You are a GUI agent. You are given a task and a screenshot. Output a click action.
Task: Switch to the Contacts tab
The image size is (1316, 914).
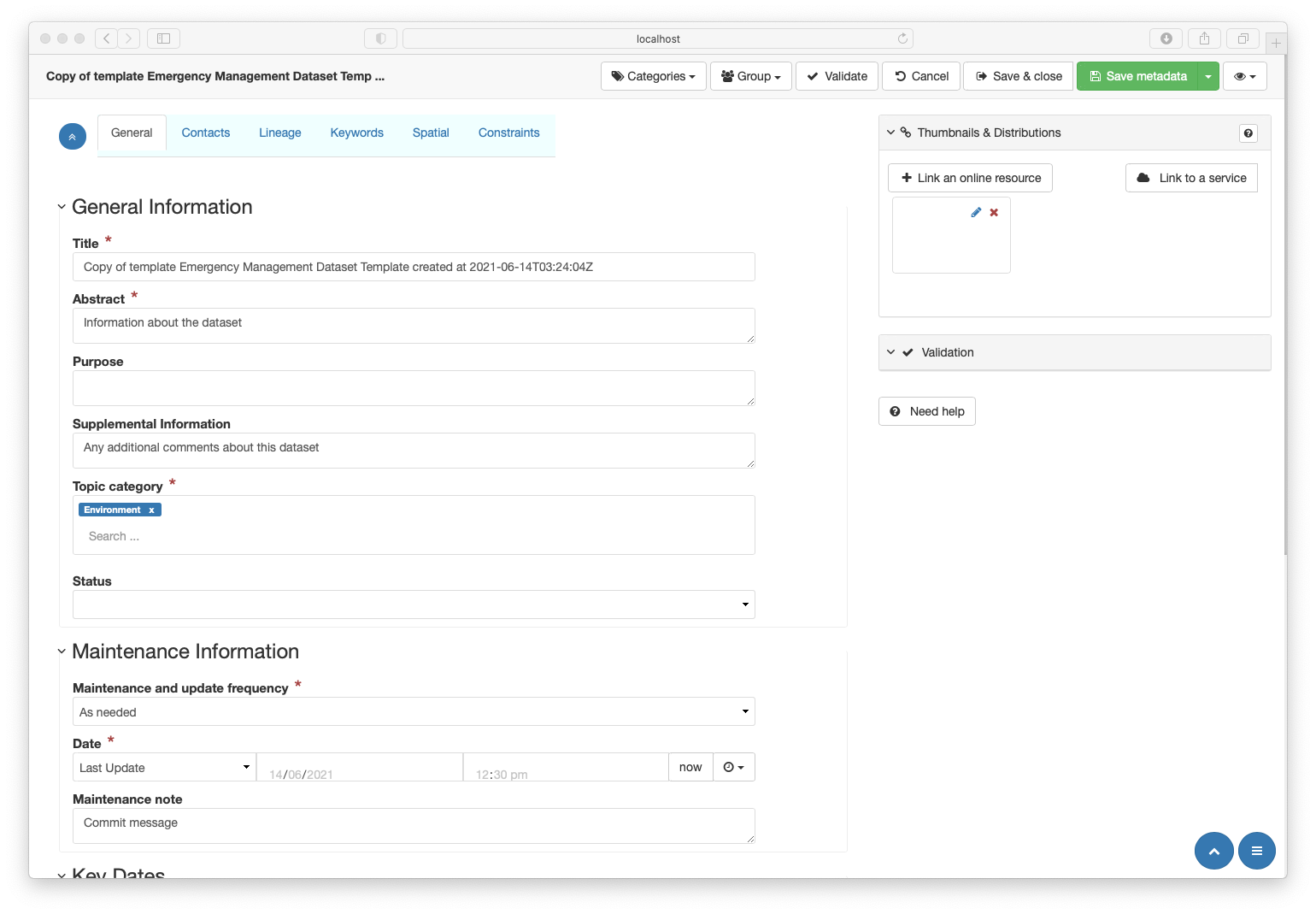pyautogui.click(x=206, y=133)
